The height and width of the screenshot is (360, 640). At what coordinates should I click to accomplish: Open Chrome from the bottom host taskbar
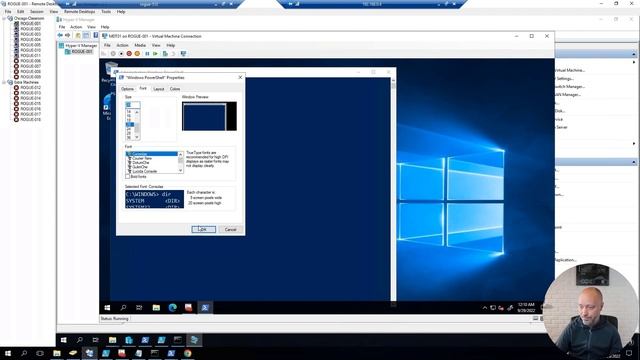pyautogui.click(x=188, y=353)
